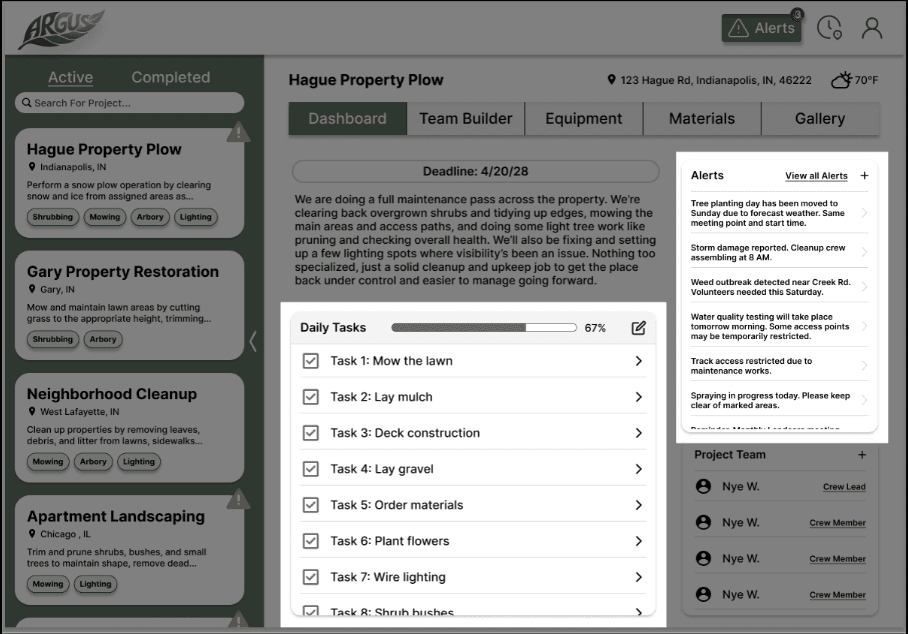908x634 pixels.
Task: Open the Spraying in progress alert
Action: click(779, 400)
